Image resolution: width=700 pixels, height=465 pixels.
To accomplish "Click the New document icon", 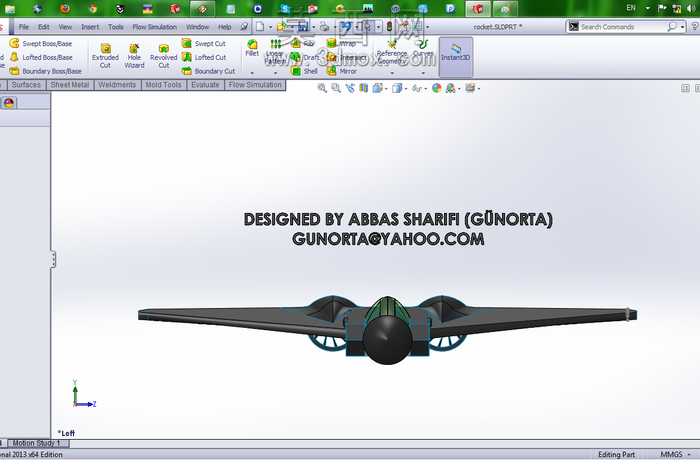I will tap(260, 27).
